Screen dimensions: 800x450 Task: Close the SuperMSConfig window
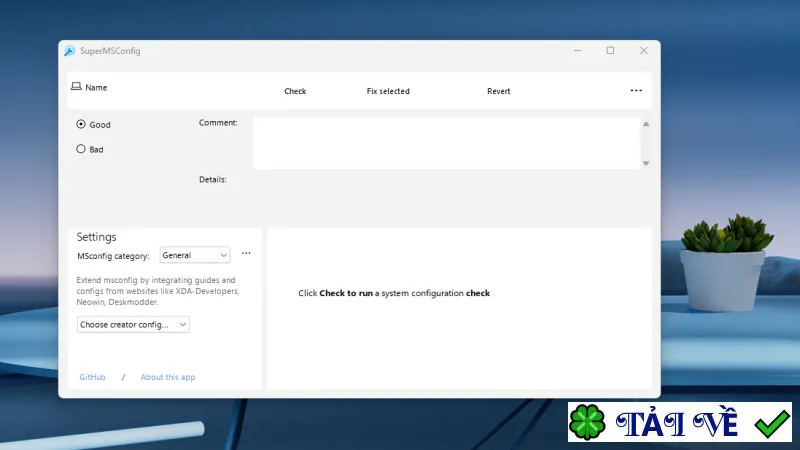pos(644,50)
